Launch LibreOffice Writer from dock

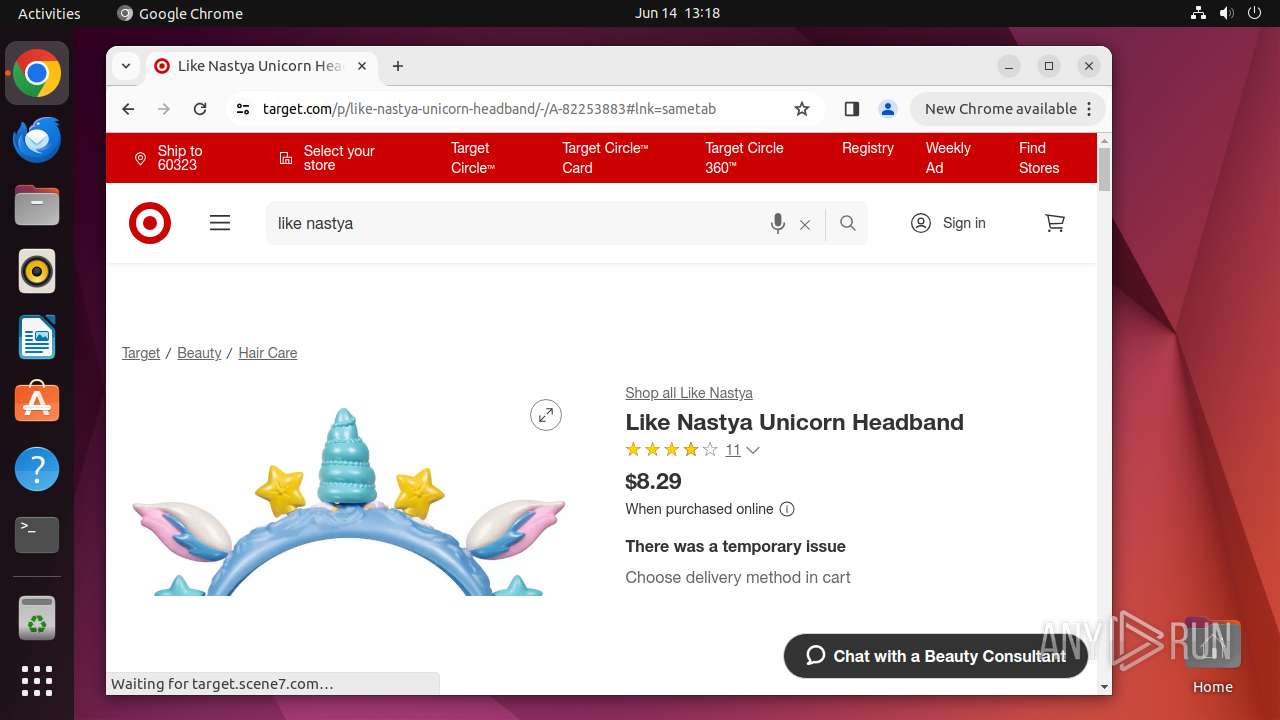point(37,337)
